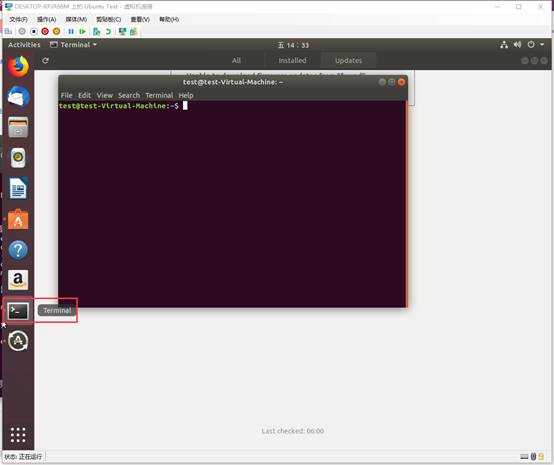Open the 操作(A) menu

click(47, 19)
